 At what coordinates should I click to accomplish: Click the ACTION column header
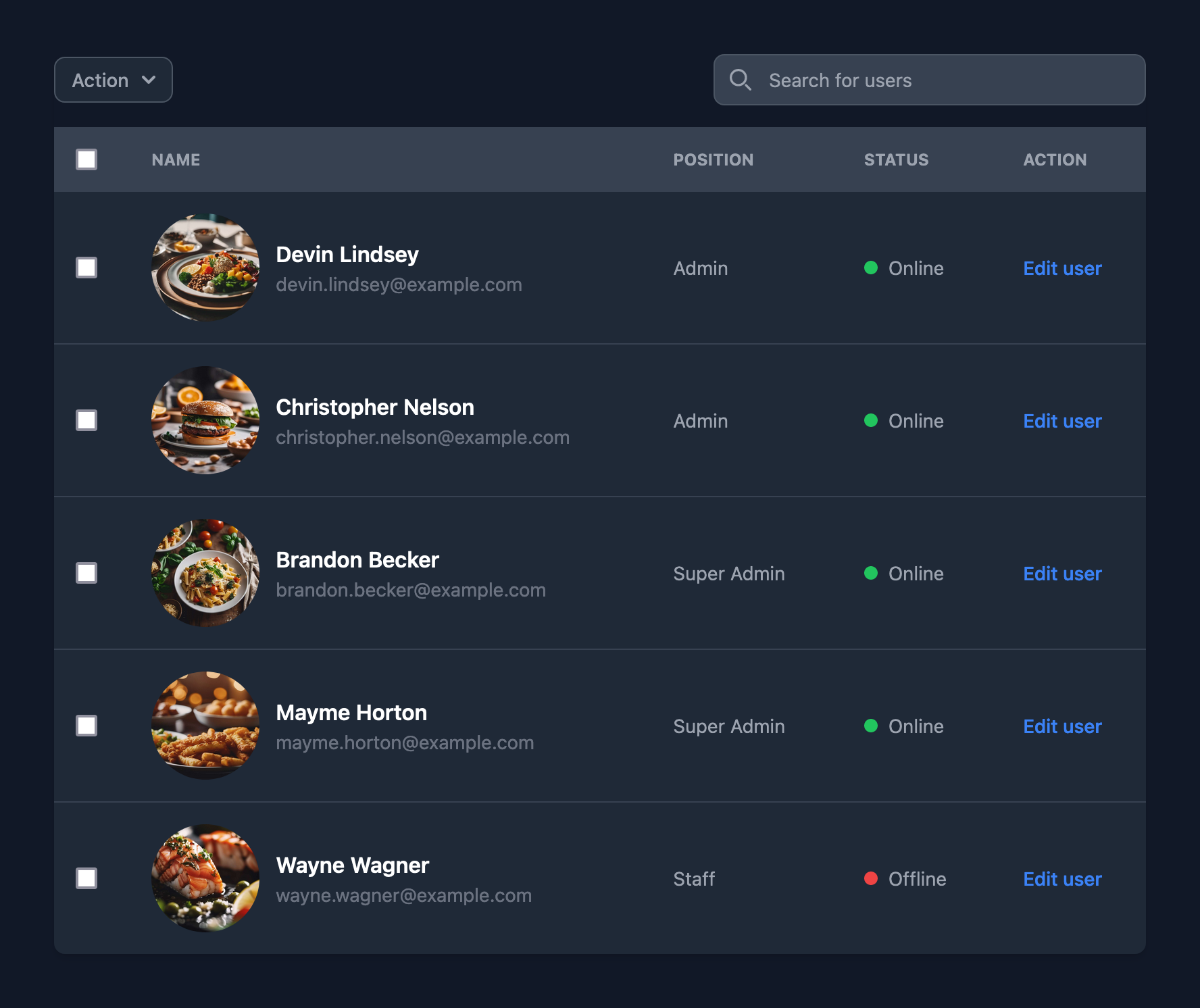[1055, 160]
